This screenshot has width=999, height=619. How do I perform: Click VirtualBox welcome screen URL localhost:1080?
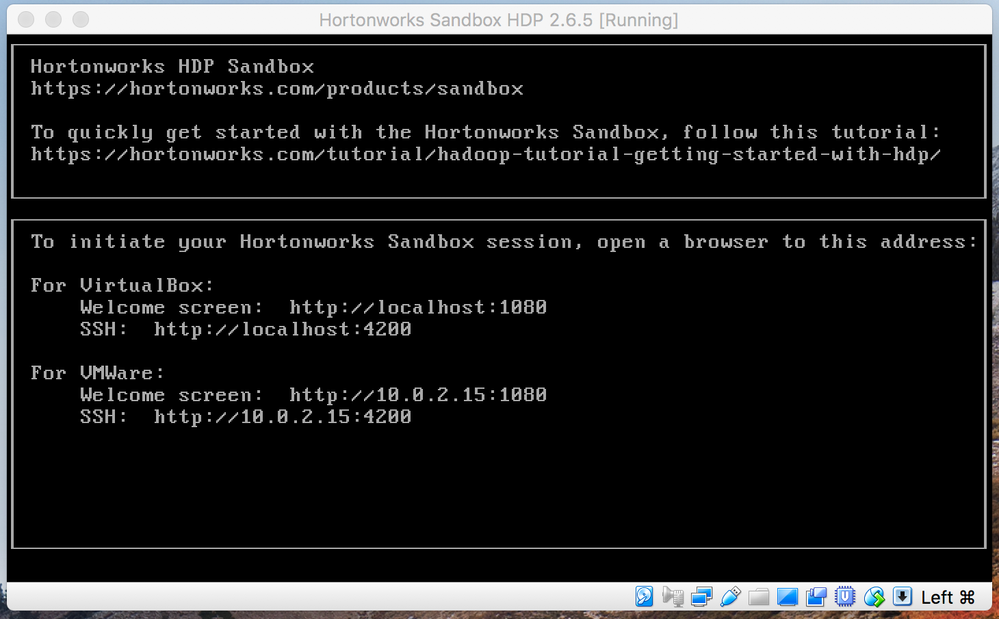click(418, 308)
